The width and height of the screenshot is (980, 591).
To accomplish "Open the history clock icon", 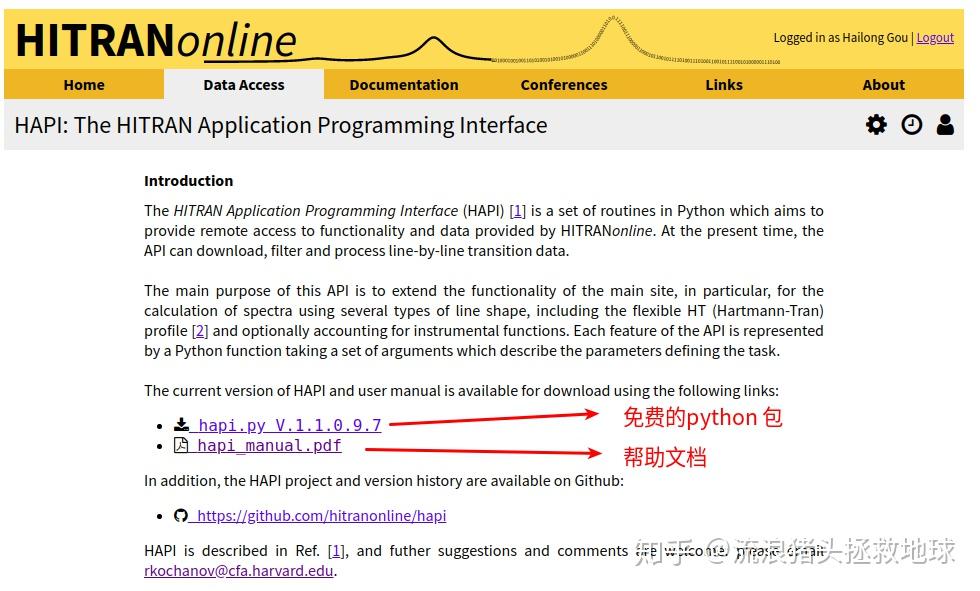I will (x=911, y=124).
